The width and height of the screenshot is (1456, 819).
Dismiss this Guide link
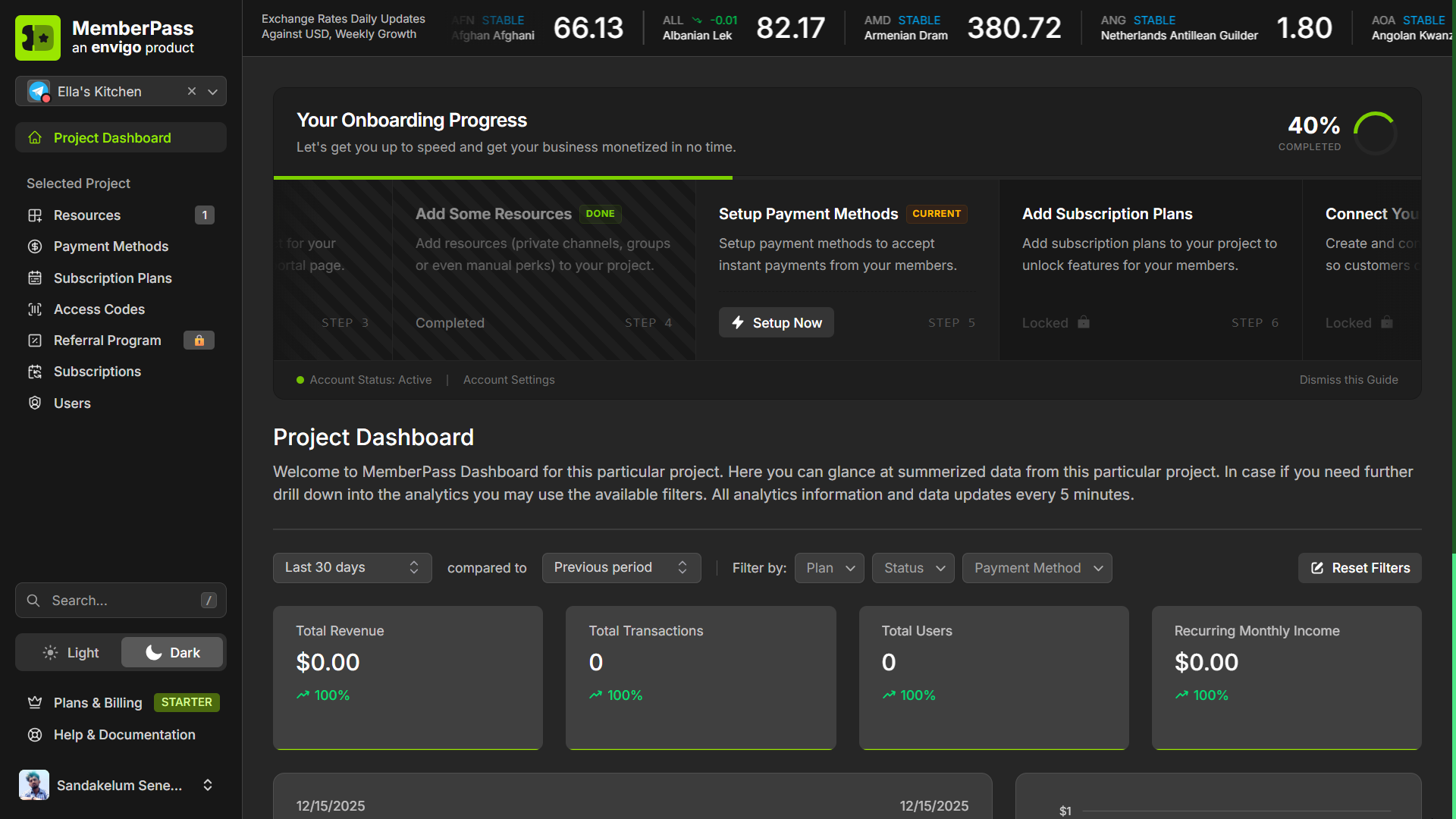tap(1348, 379)
